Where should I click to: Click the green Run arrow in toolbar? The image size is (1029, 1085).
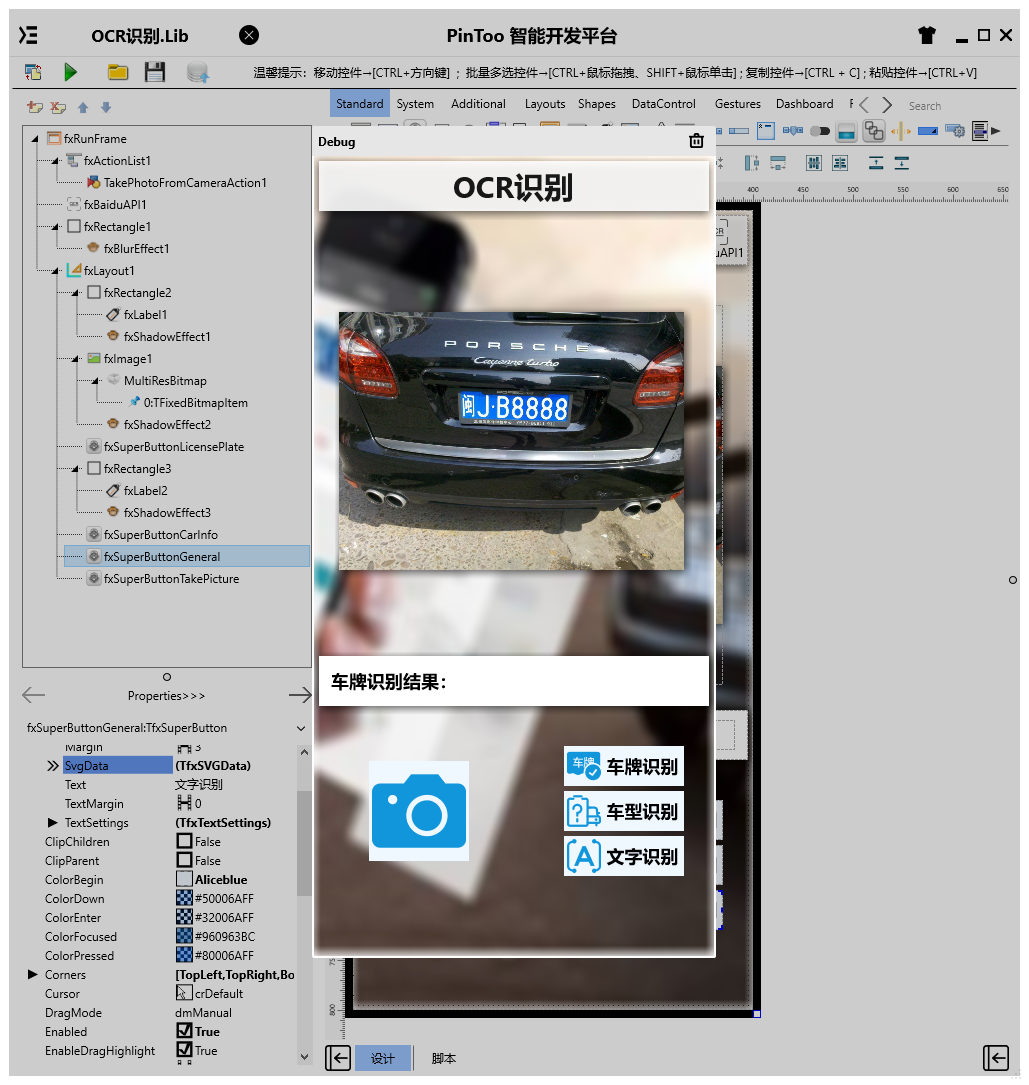(x=70, y=72)
